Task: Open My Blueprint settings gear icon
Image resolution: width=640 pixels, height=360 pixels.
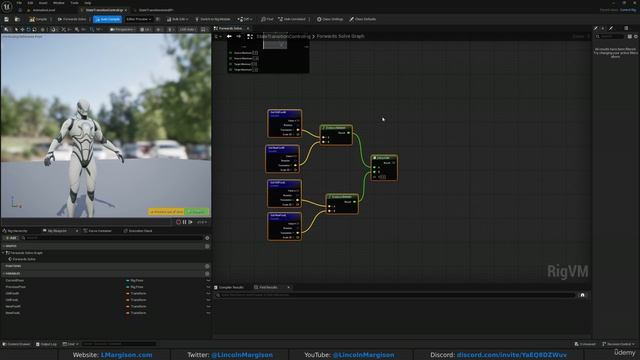Action: (x=207, y=238)
